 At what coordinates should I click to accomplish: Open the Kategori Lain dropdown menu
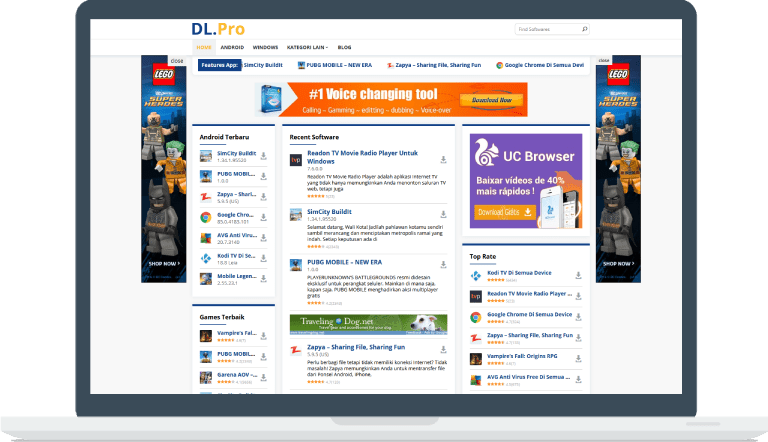(308, 47)
